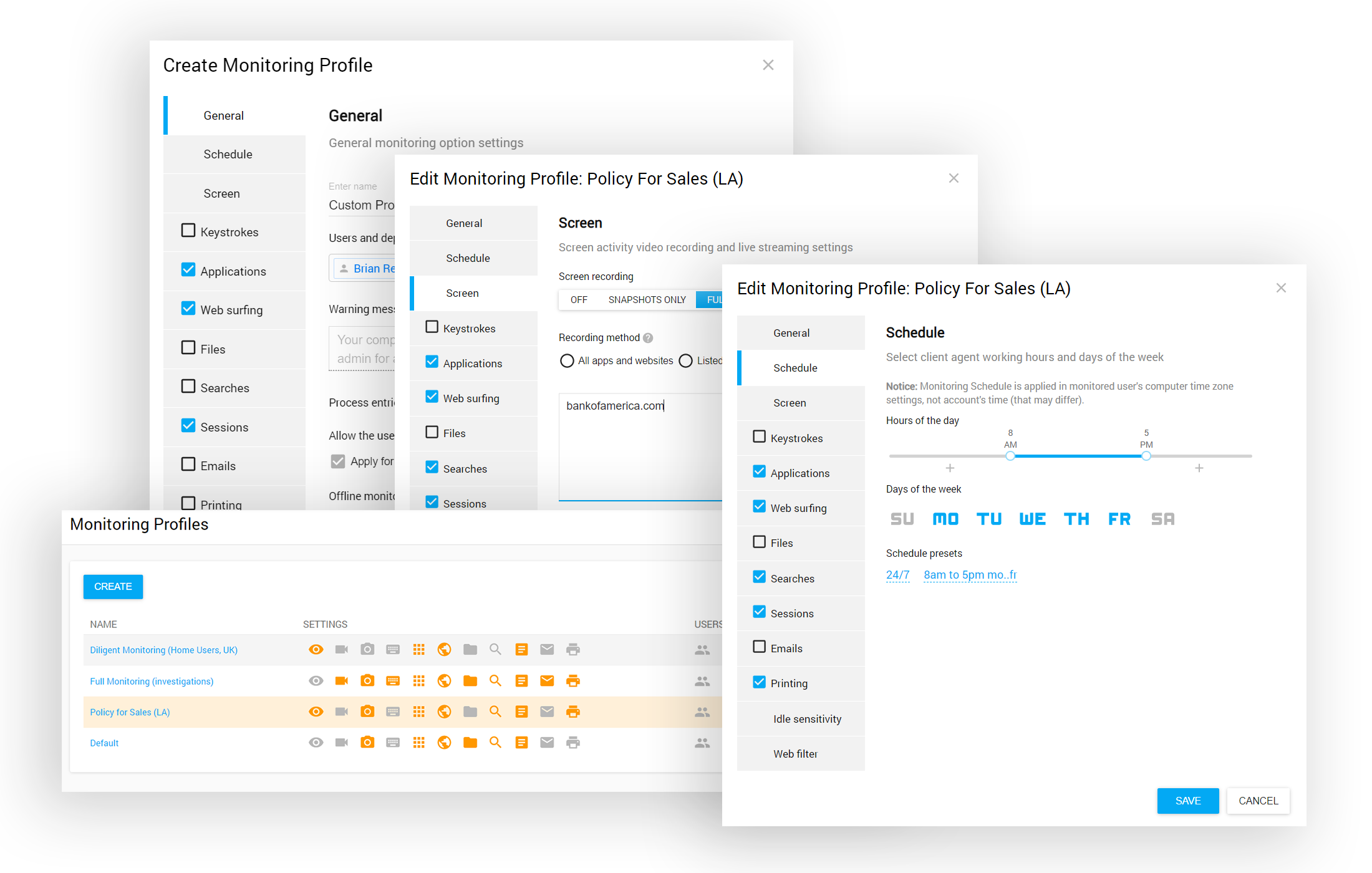
Task: Click video camera icon in Full Monitoring row
Action: [x=341, y=681]
